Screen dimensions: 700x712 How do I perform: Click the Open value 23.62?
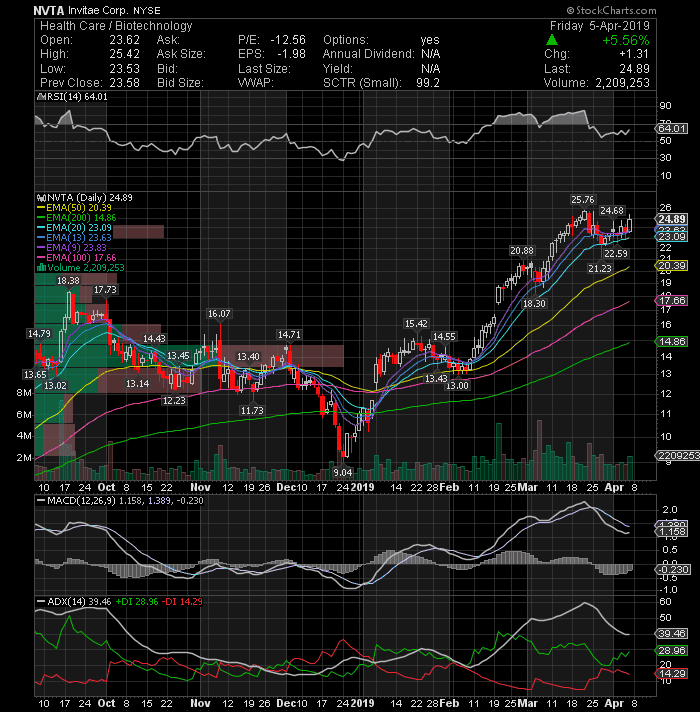(124, 40)
